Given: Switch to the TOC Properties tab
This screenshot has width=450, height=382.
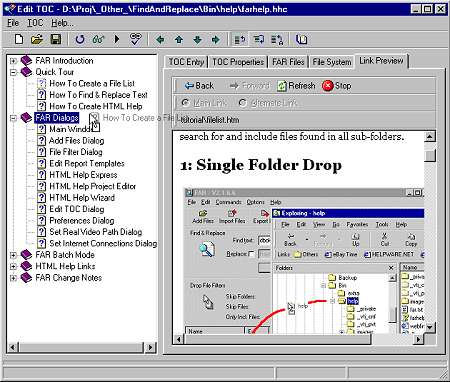Looking at the screenshot, I should 238,62.
